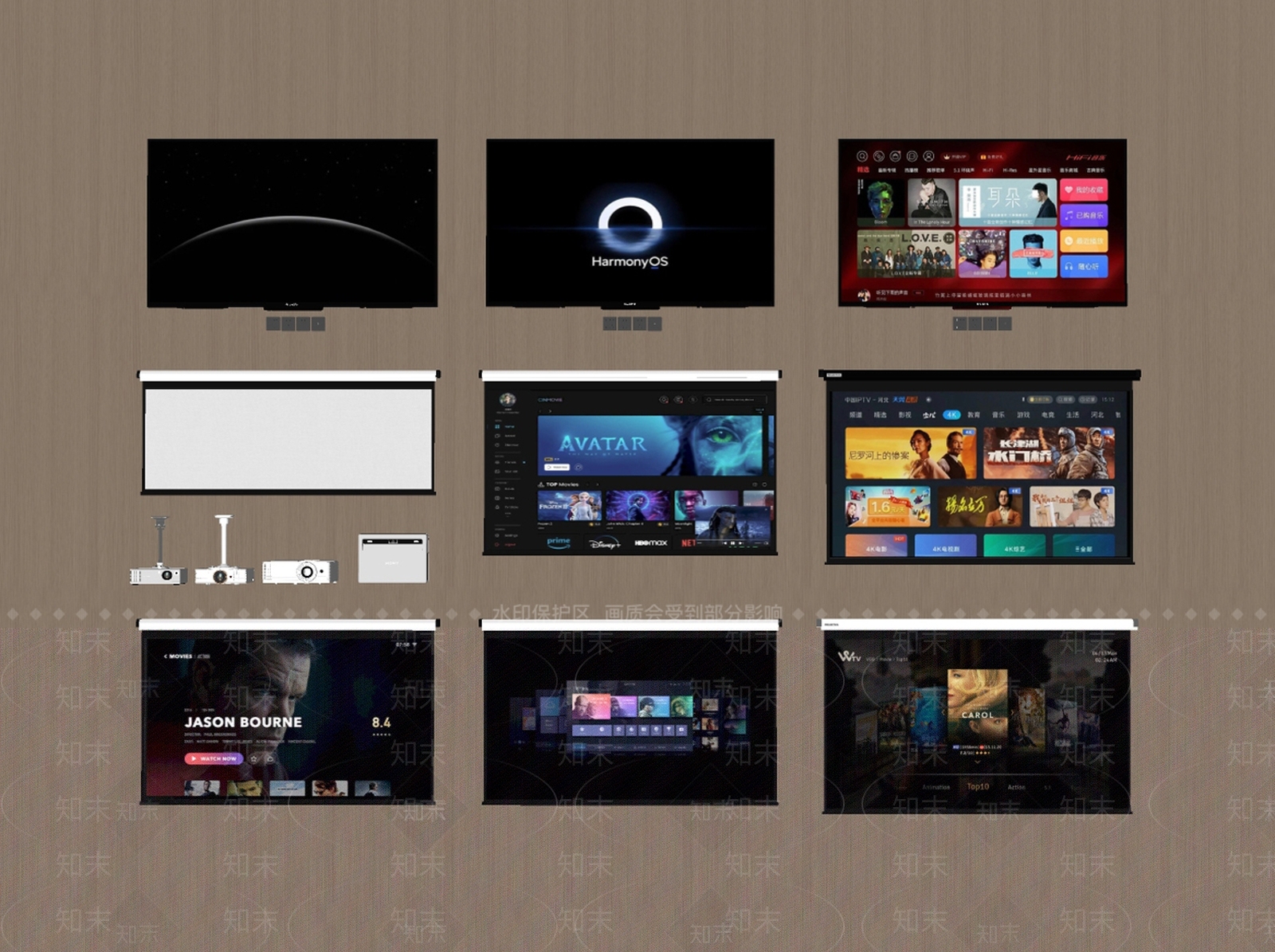Open the John Wick Chapter 4 thumbnail

coord(637,505)
